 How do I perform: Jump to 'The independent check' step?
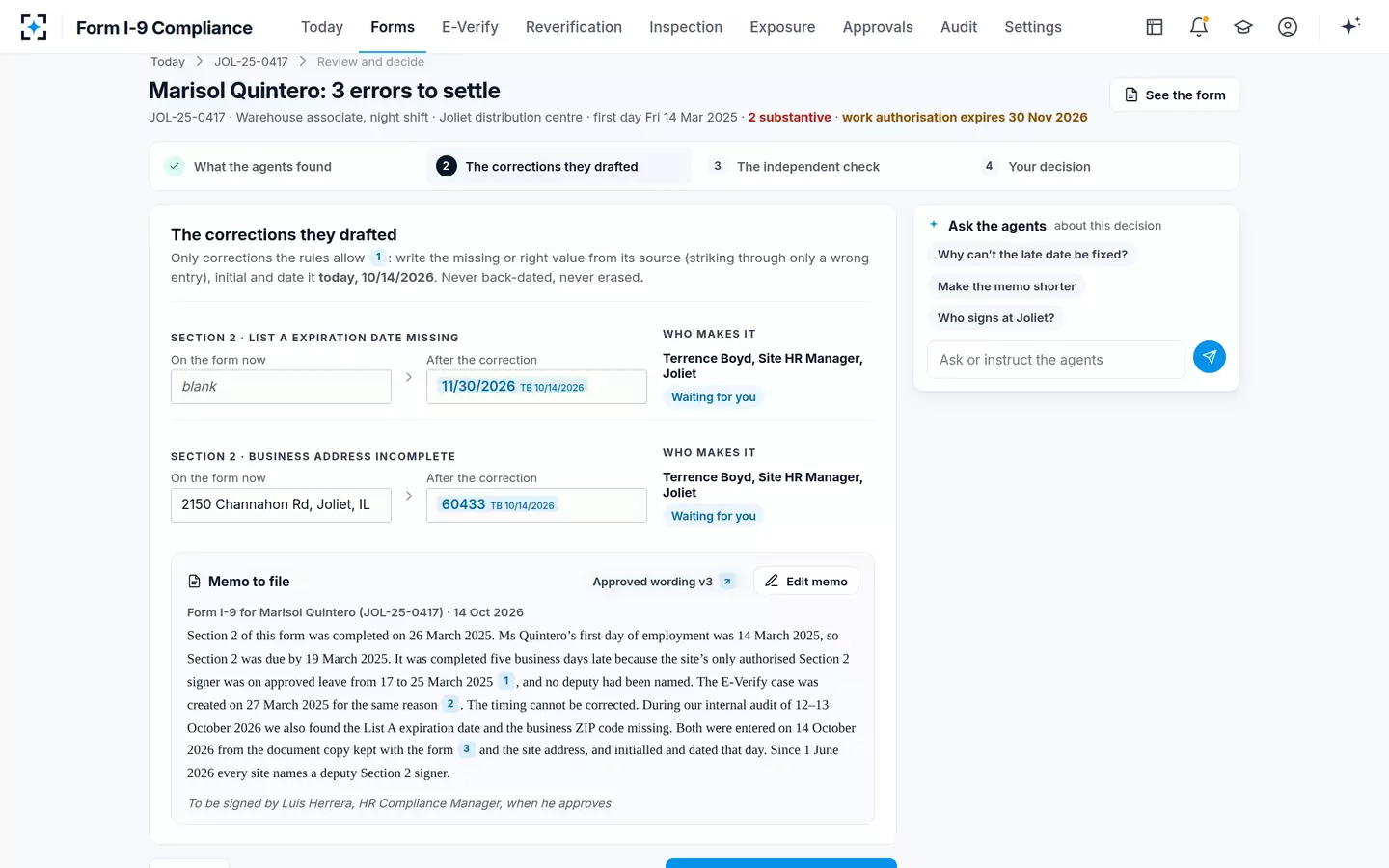click(831, 166)
